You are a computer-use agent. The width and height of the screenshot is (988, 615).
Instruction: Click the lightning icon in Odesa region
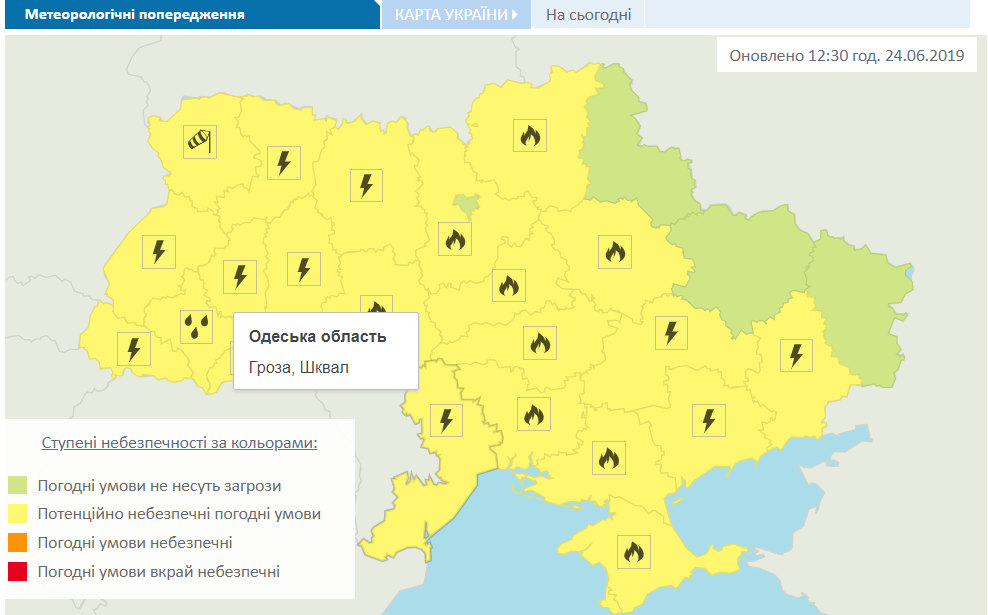point(446,420)
